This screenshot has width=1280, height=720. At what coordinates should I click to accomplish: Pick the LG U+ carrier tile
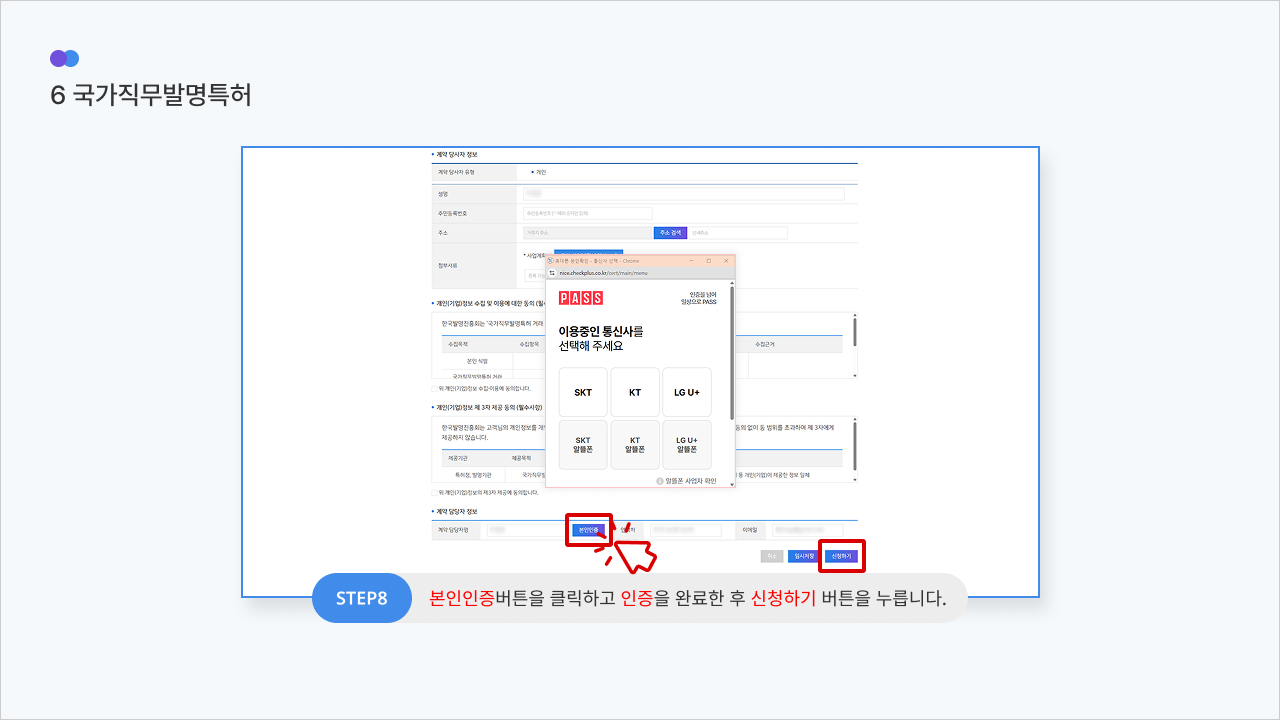click(x=687, y=393)
